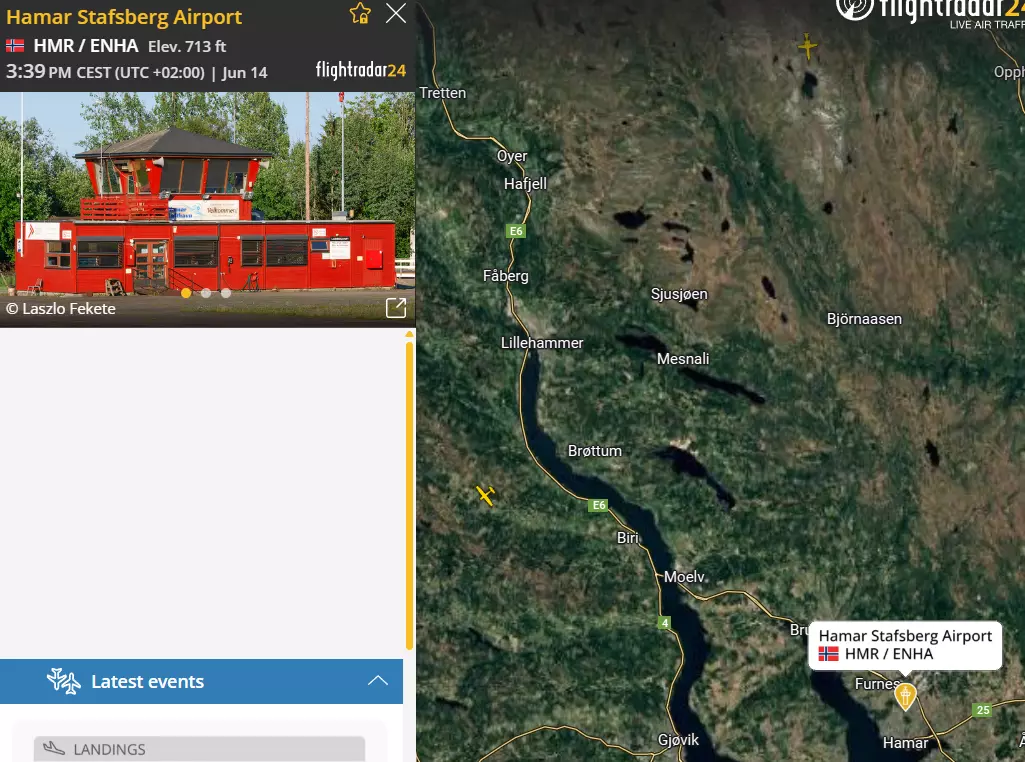
Task: Click the Latest events airplanes icon
Action: (x=63, y=681)
